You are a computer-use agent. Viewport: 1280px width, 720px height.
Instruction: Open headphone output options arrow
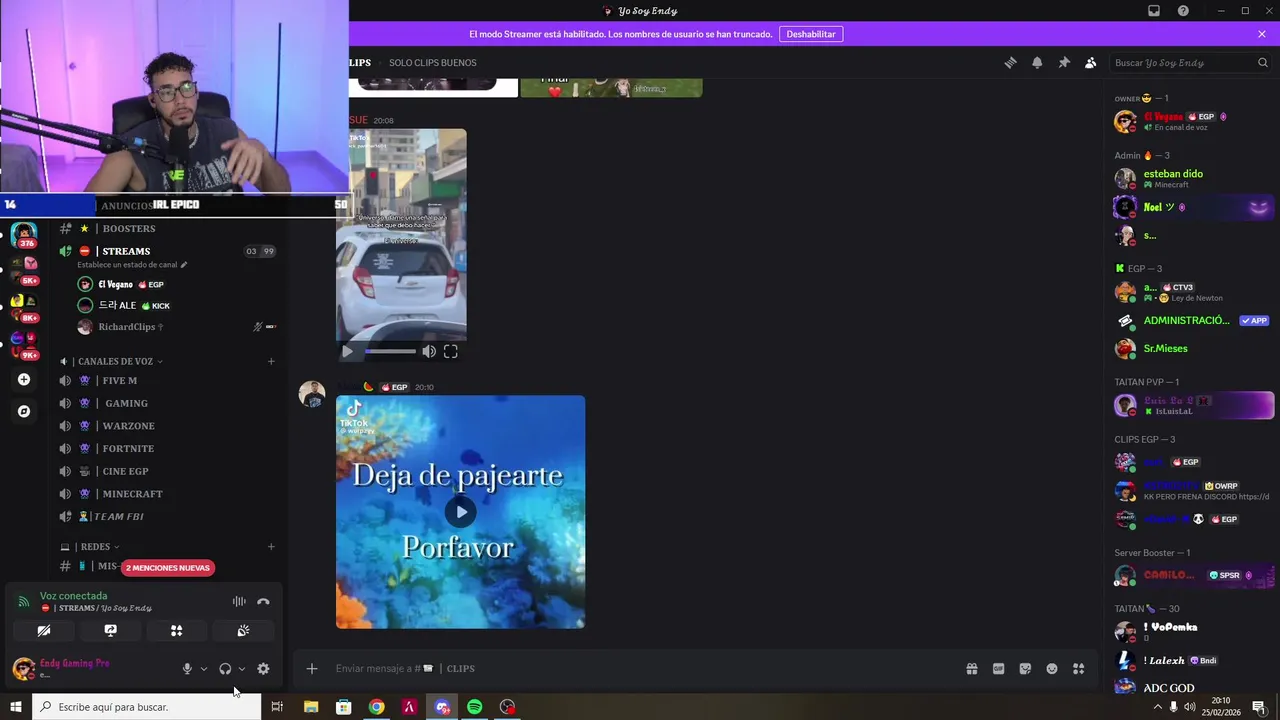[x=242, y=669]
